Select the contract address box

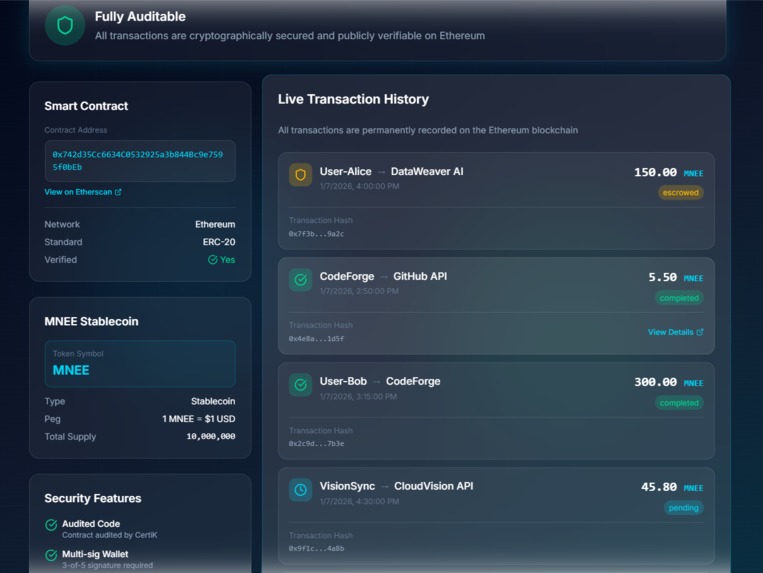(140, 161)
